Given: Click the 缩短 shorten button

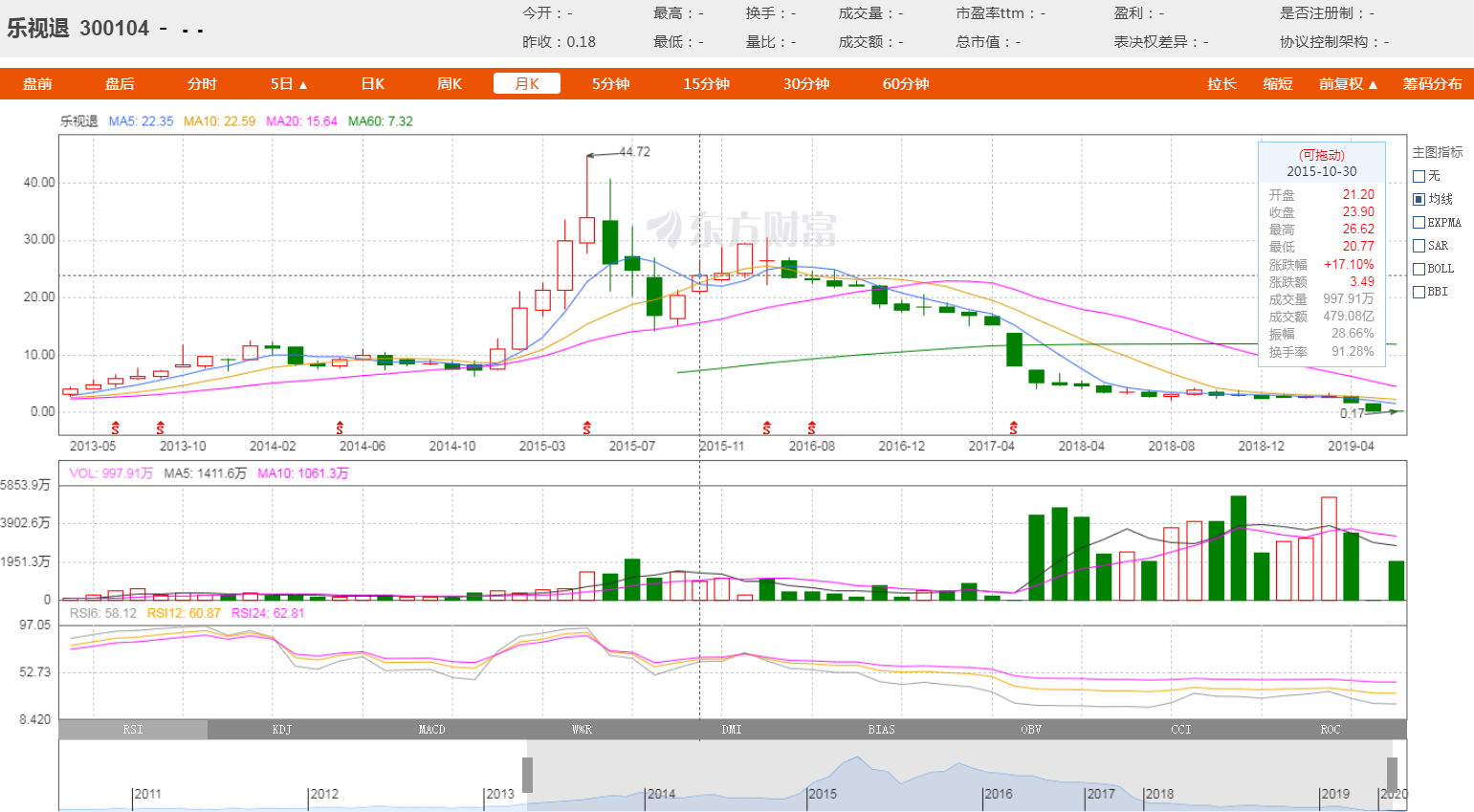Looking at the screenshot, I should 1278,84.
